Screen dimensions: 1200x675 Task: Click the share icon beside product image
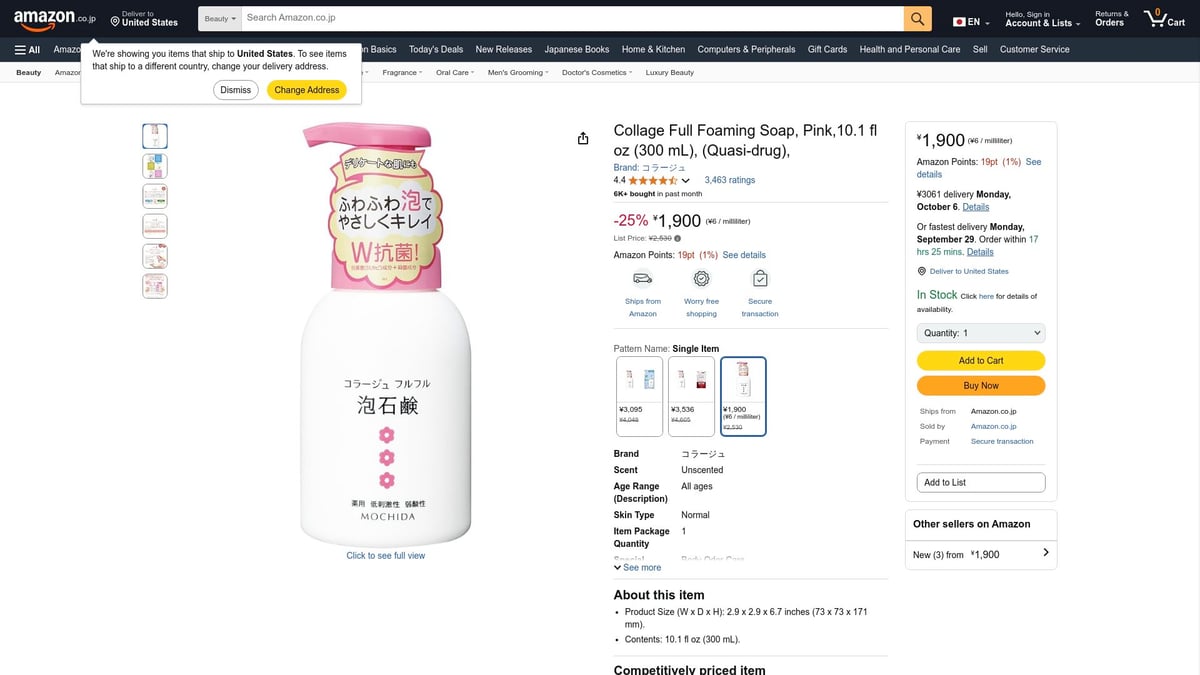[x=583, y=138]
